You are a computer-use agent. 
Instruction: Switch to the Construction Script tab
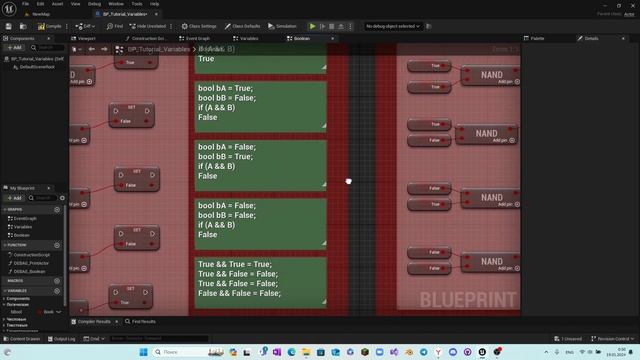coord(145,38)
